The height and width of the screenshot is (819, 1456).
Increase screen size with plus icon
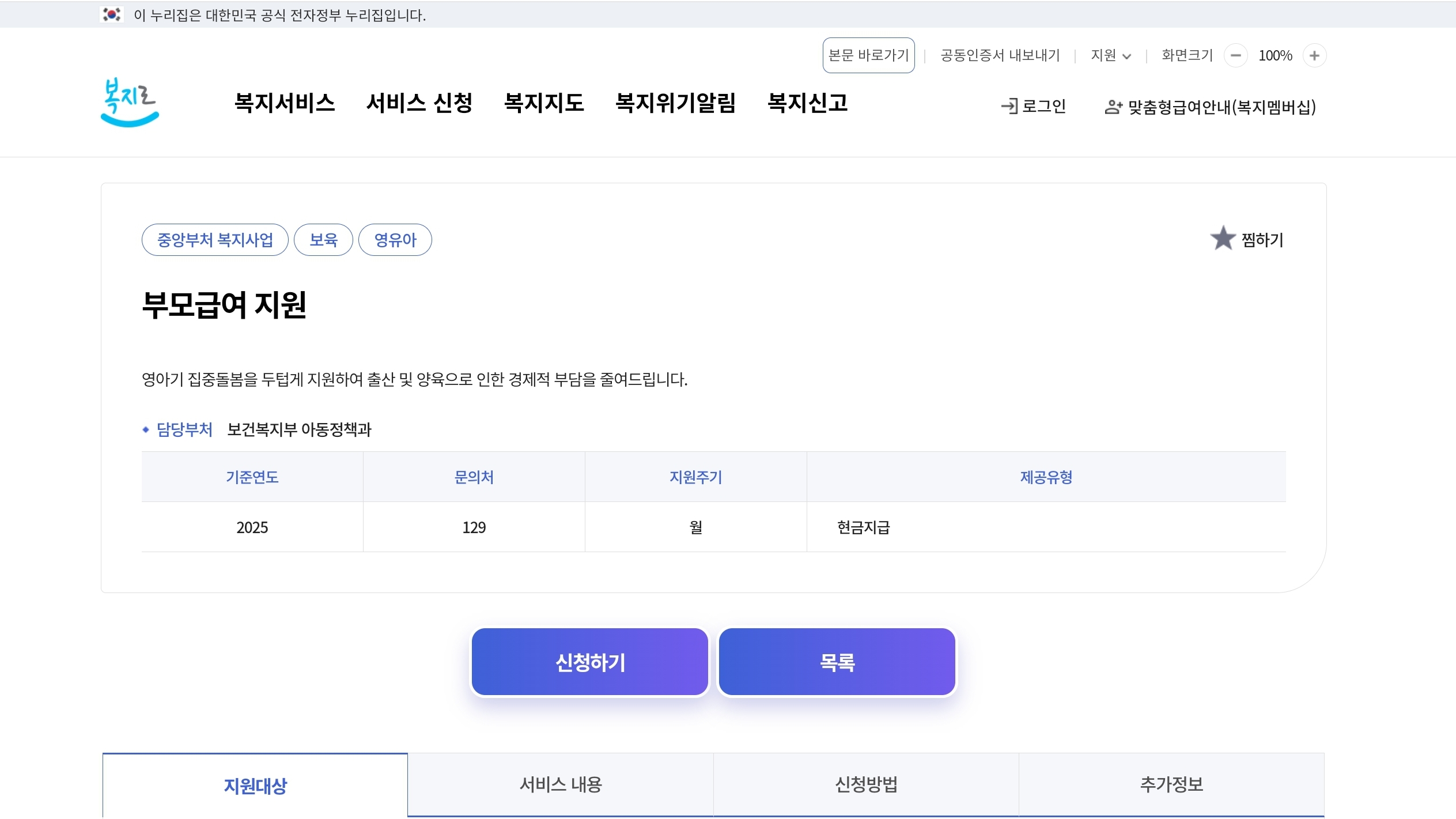coord(1314,56)
